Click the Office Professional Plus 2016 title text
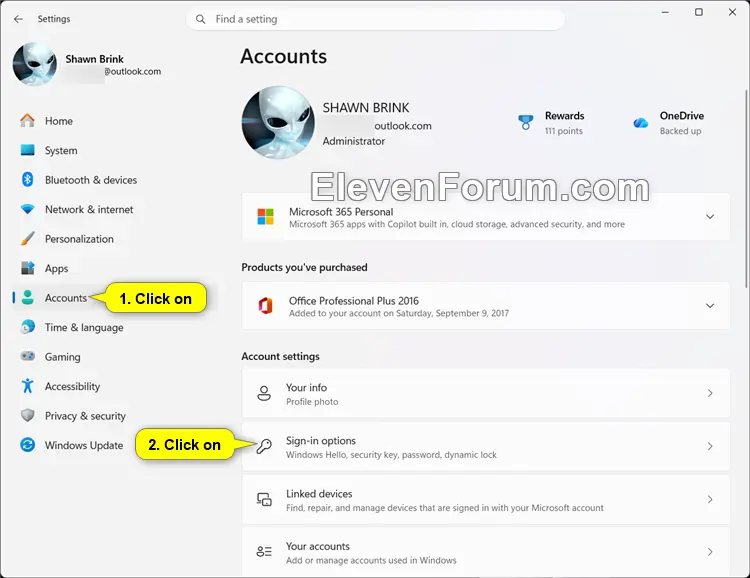Viewport: 750px width, 578px height. [353, 301]
